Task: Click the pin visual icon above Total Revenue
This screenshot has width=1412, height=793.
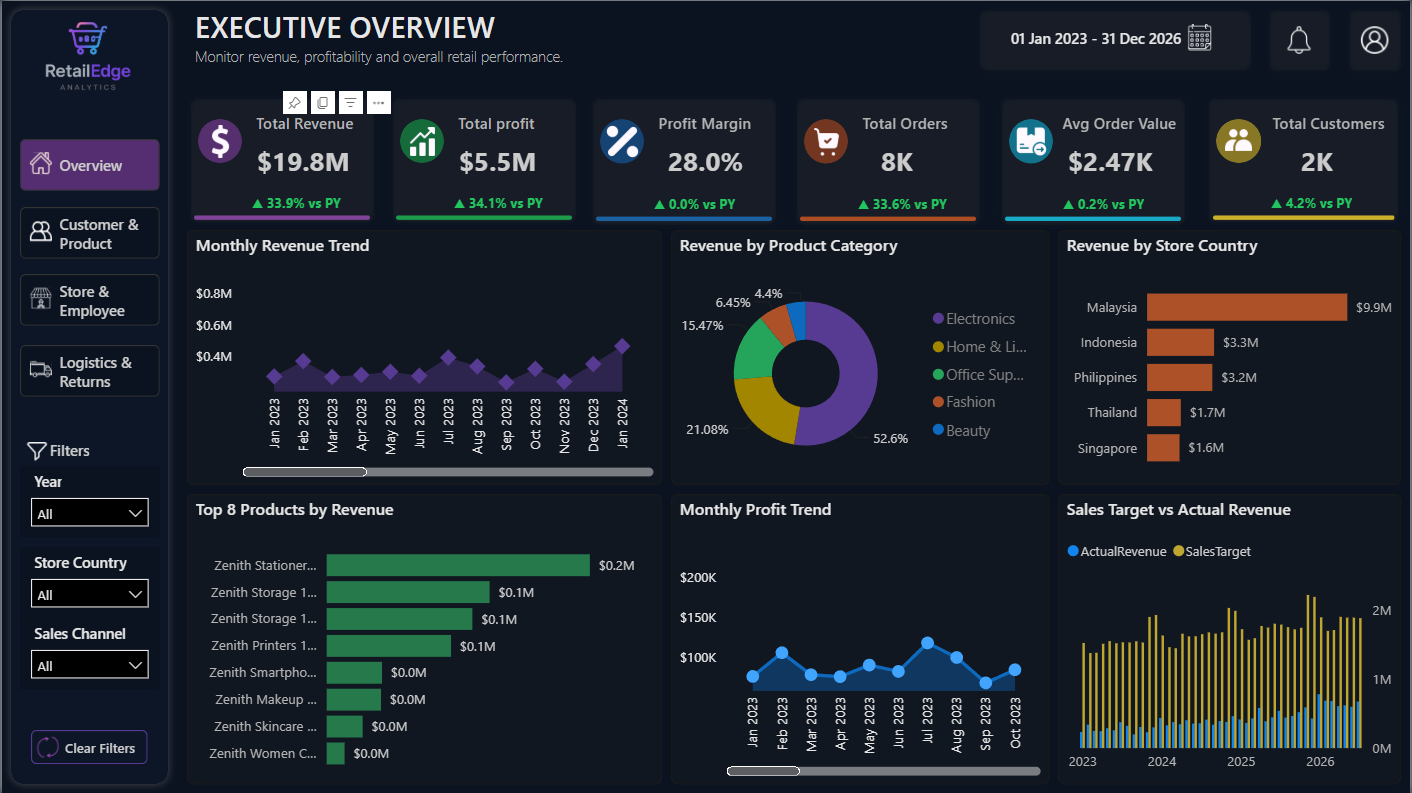Action: 294,103
